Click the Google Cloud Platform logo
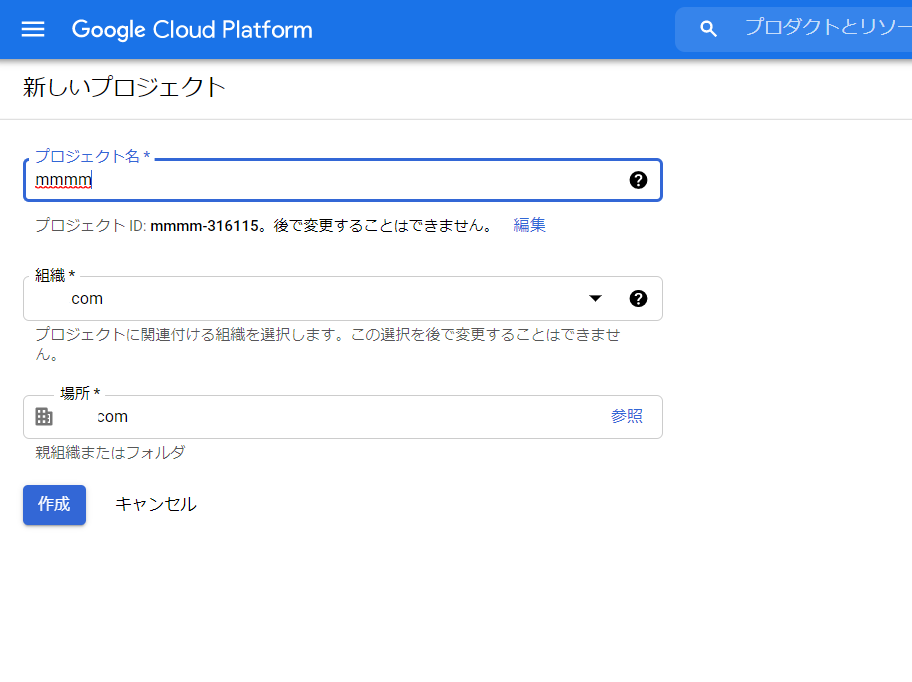This screenshot has width=912, height=682. click(191, 29)
